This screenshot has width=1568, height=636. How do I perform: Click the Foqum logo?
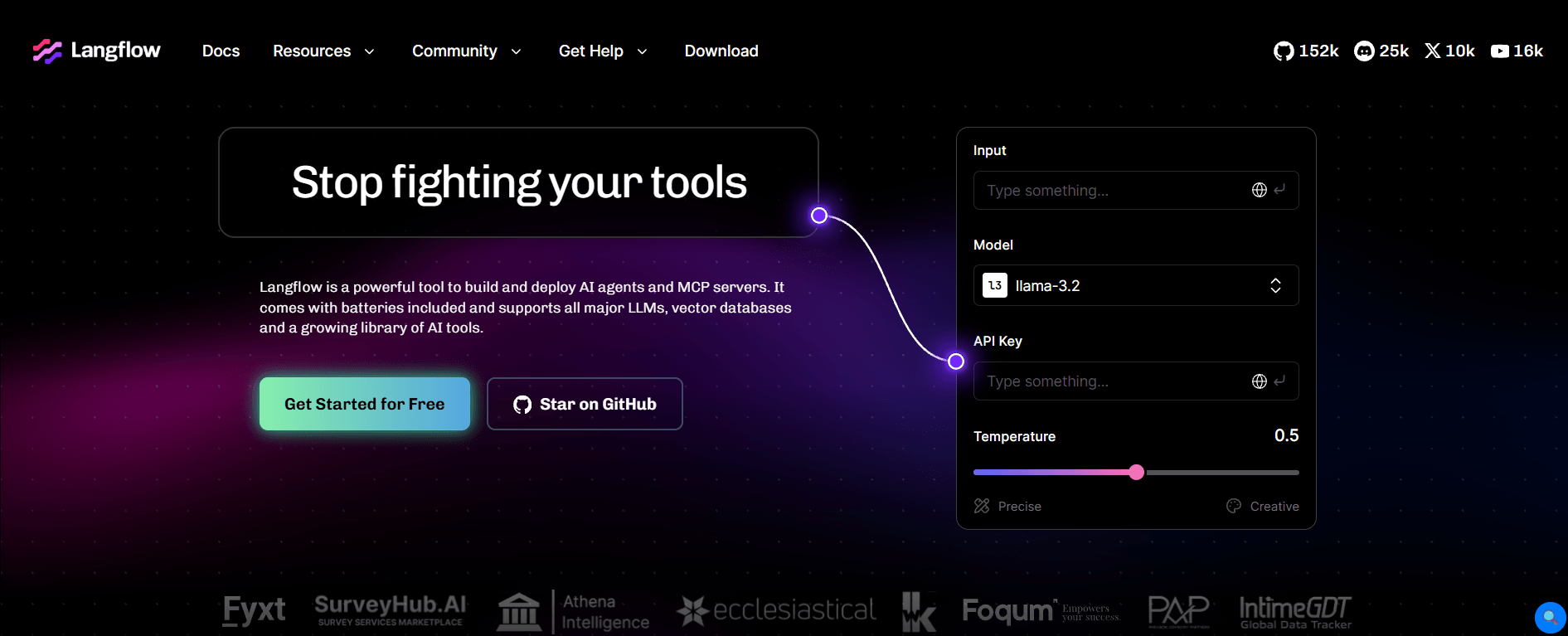1041,611
